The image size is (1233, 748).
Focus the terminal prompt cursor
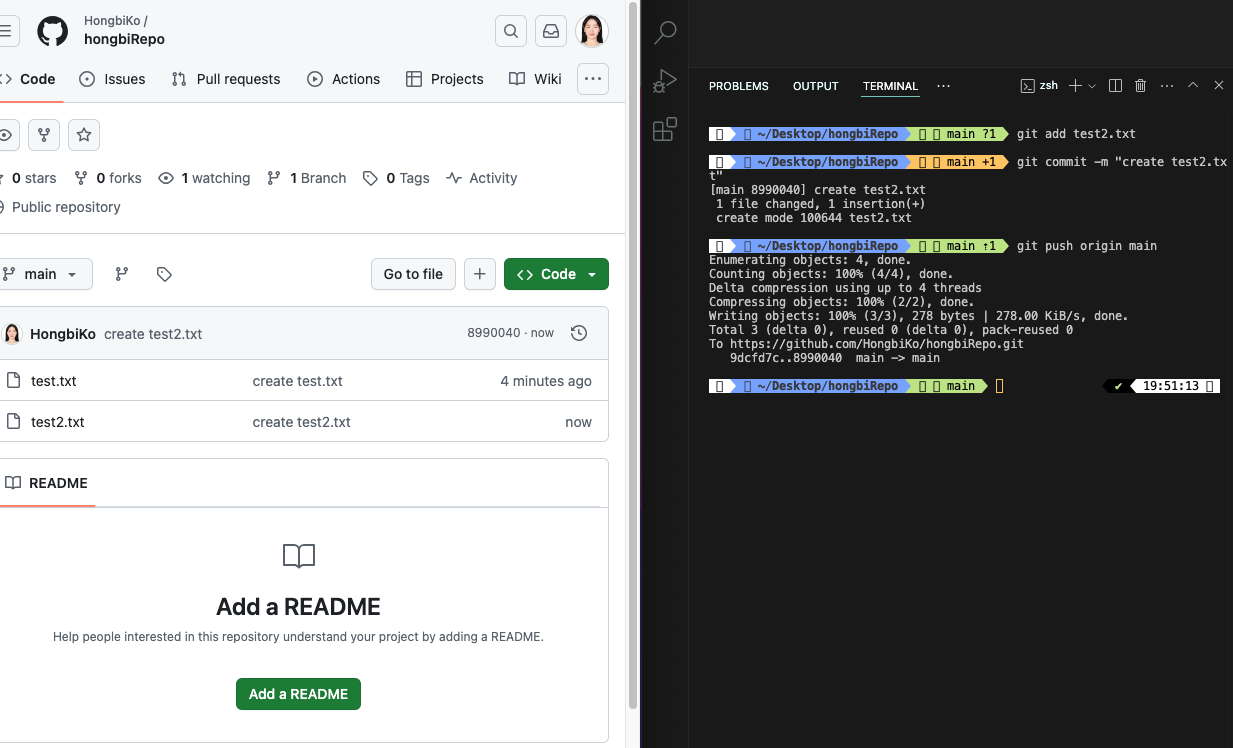tap(999, 386)
